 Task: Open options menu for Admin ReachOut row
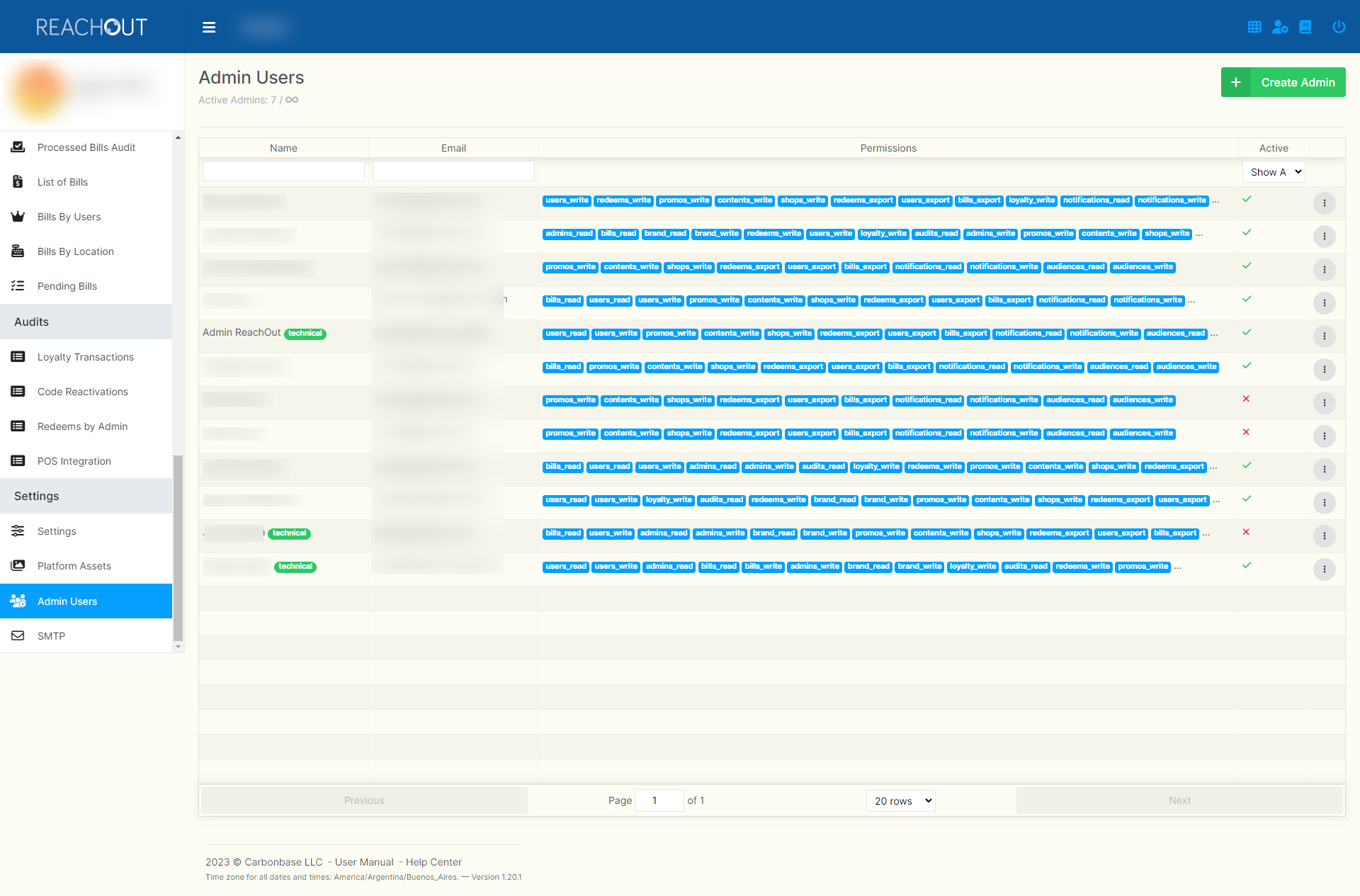pos(1324,336)
